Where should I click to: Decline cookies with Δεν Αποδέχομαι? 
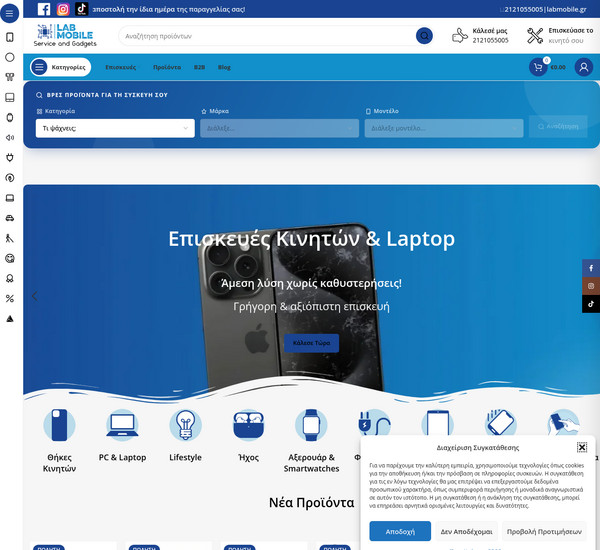point(466,531)
